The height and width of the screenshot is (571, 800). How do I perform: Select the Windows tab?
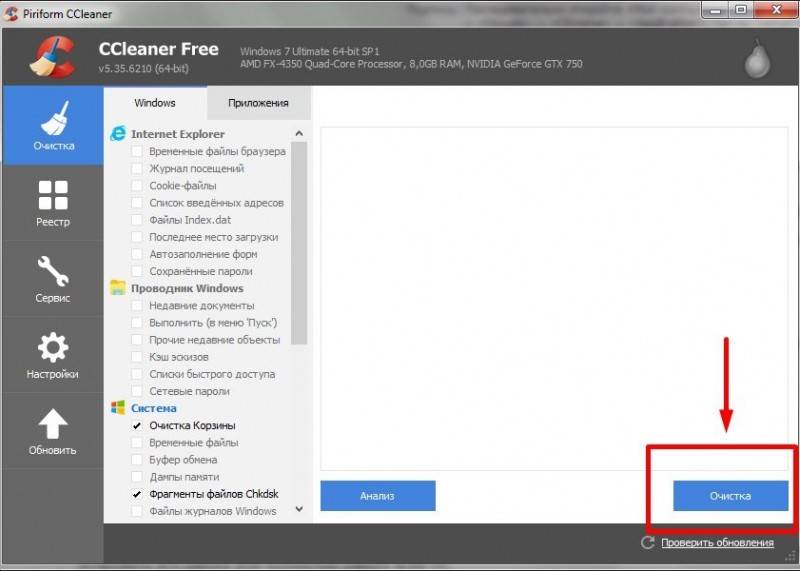[x=155, y=103]
